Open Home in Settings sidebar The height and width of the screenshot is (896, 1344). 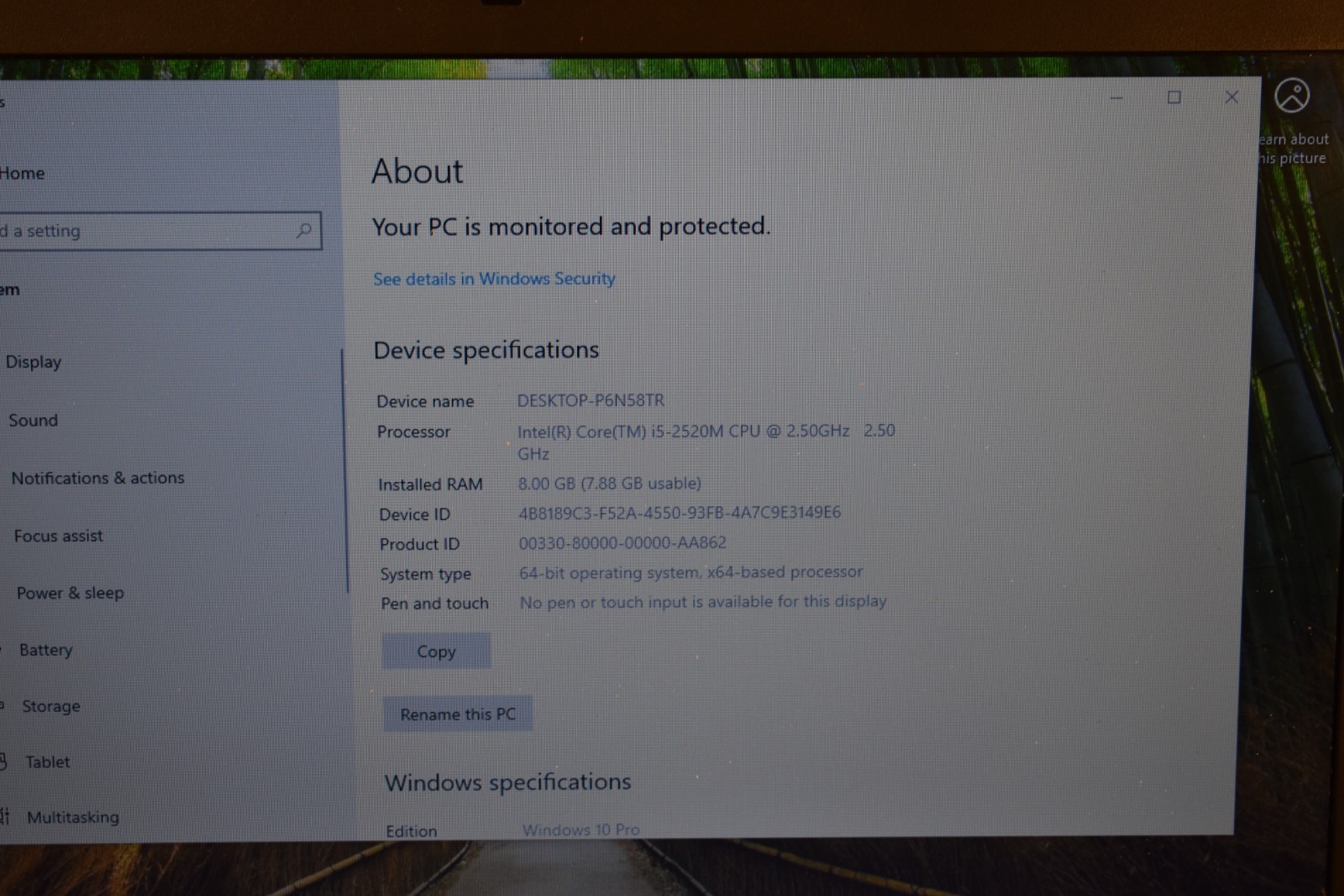[x=22, y=173]
